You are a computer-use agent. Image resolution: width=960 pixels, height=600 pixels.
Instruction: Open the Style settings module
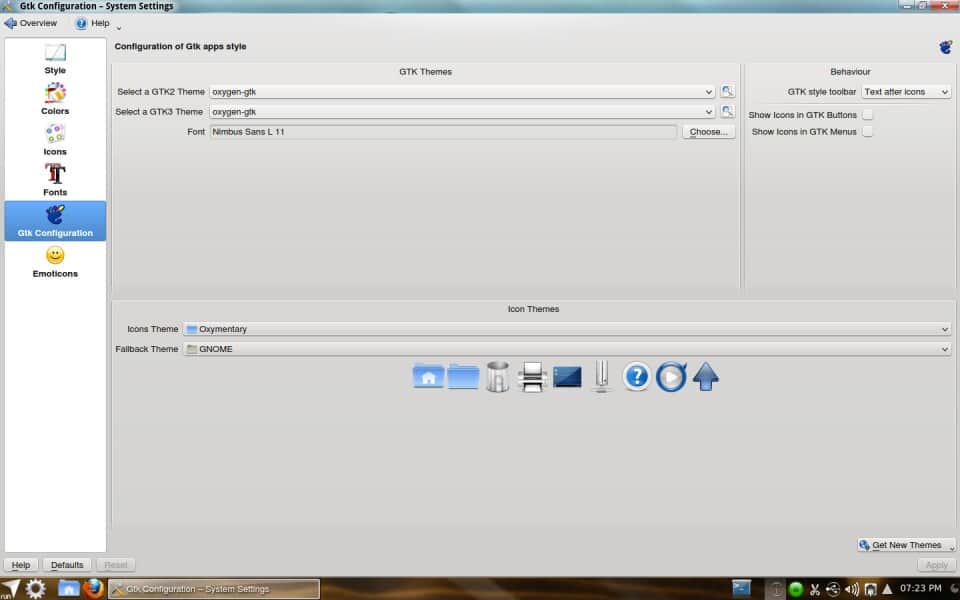tap(55, 59)
